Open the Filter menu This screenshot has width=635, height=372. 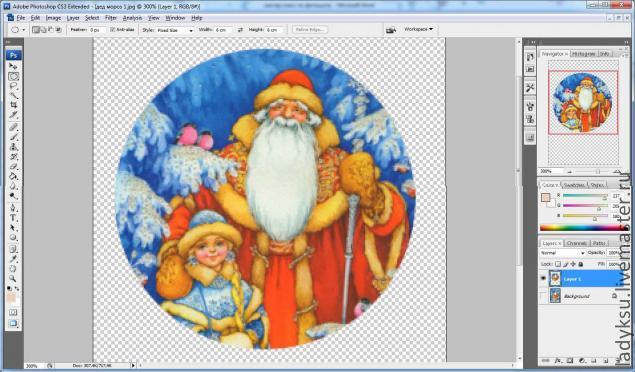[x=111, y=18]
